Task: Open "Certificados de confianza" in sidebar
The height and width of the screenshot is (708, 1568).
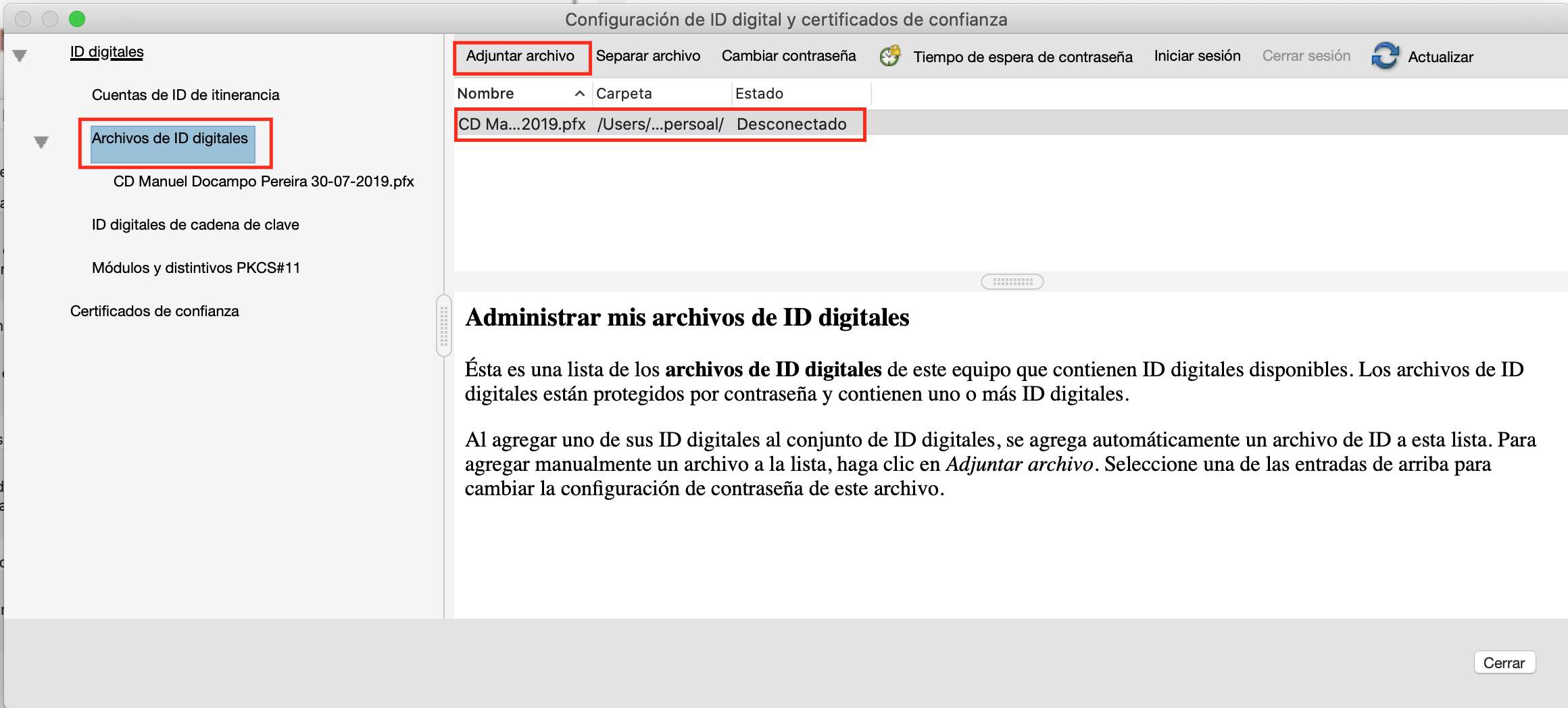Action: (x=154, y=311)
